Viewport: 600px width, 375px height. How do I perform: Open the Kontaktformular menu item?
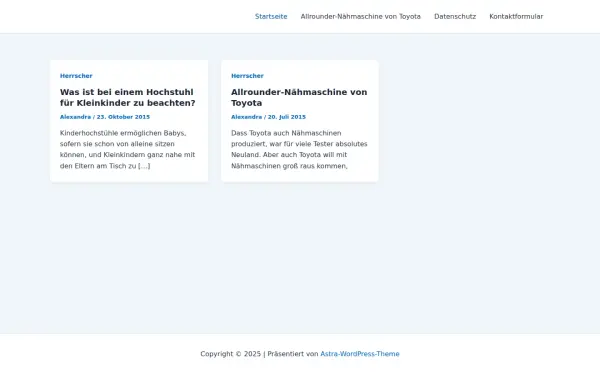pos(516,16)
